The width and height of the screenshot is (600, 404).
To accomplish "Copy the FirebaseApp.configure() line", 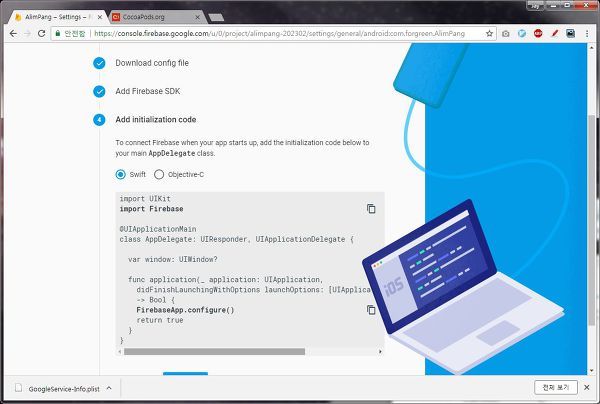I will (x=371, y=310).
